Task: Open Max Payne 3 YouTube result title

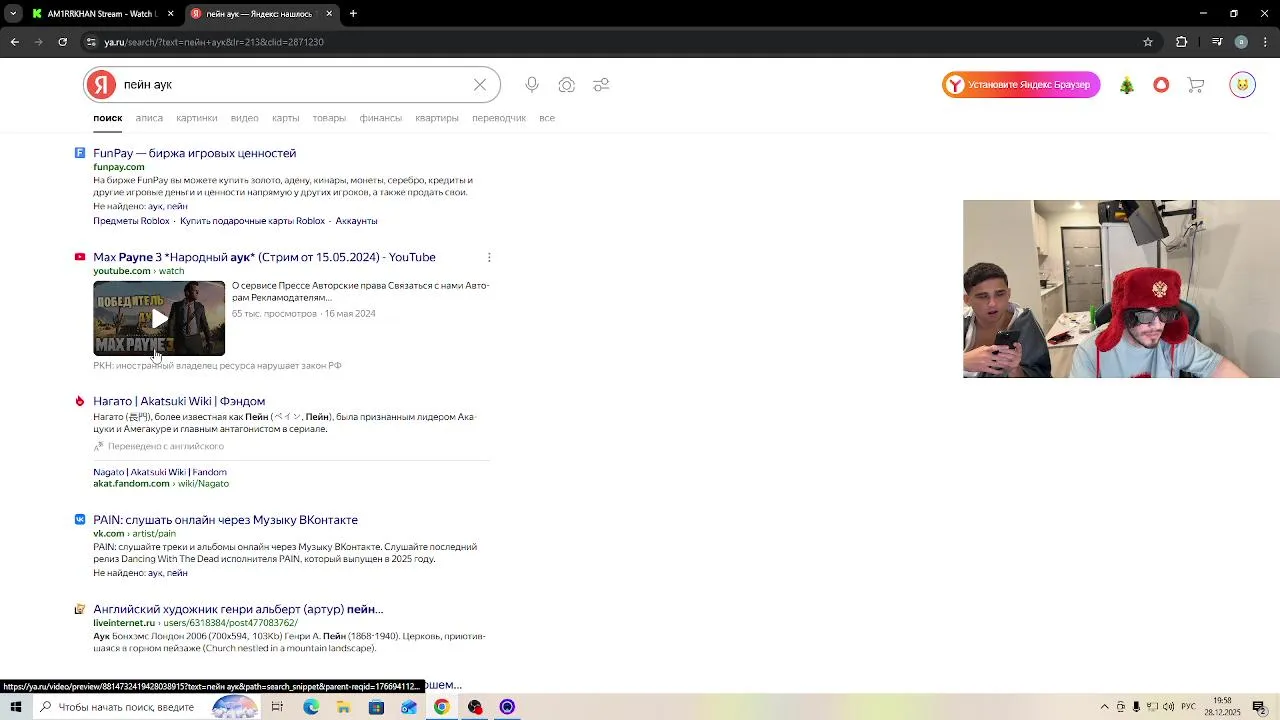Action: 264,257
